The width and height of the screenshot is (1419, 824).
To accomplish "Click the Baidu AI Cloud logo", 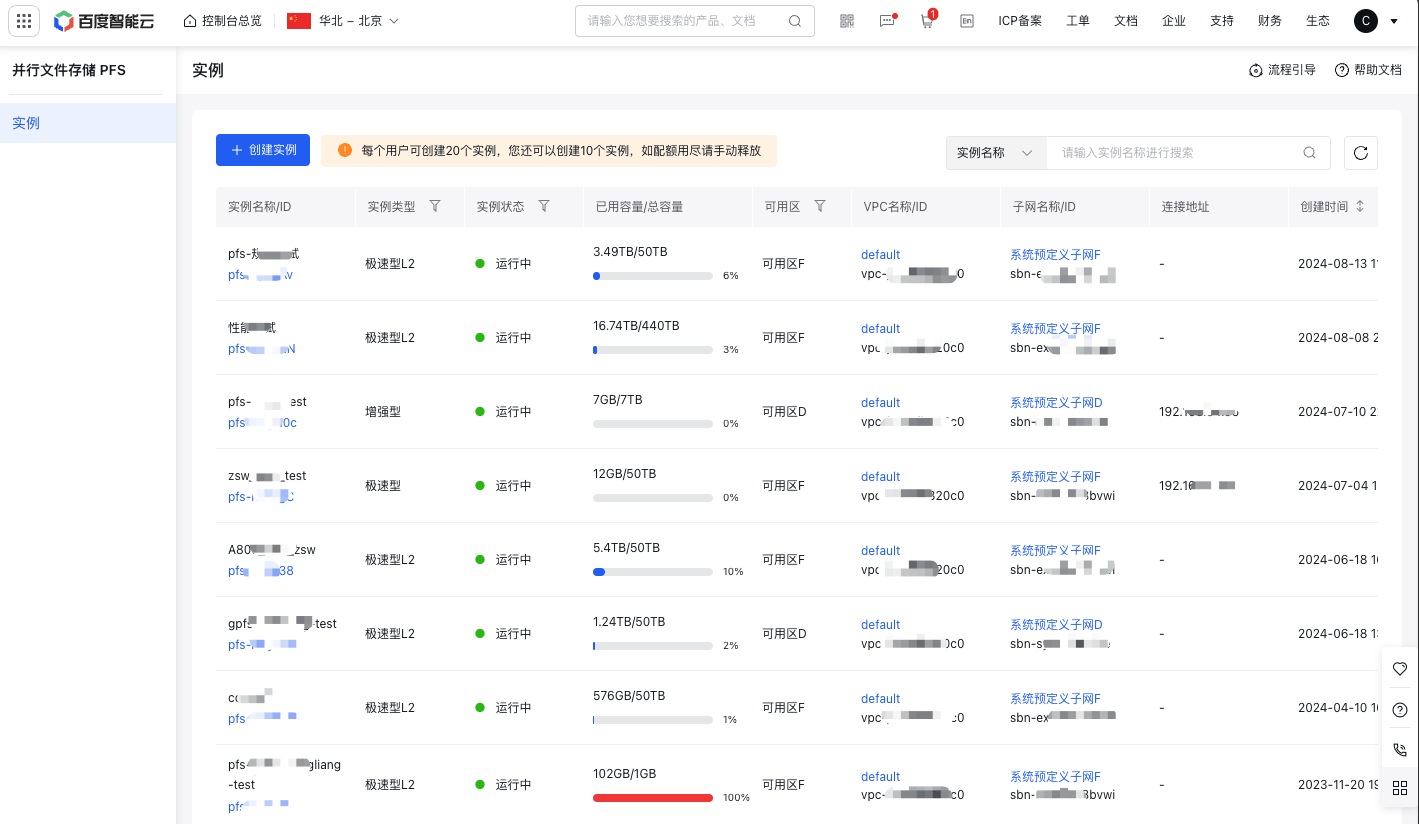I will pyautogui.click(x=105, y=20).
